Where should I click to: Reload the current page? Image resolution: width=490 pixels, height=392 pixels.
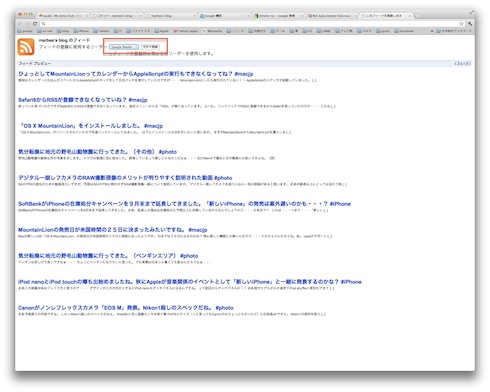tap(35, 24)
